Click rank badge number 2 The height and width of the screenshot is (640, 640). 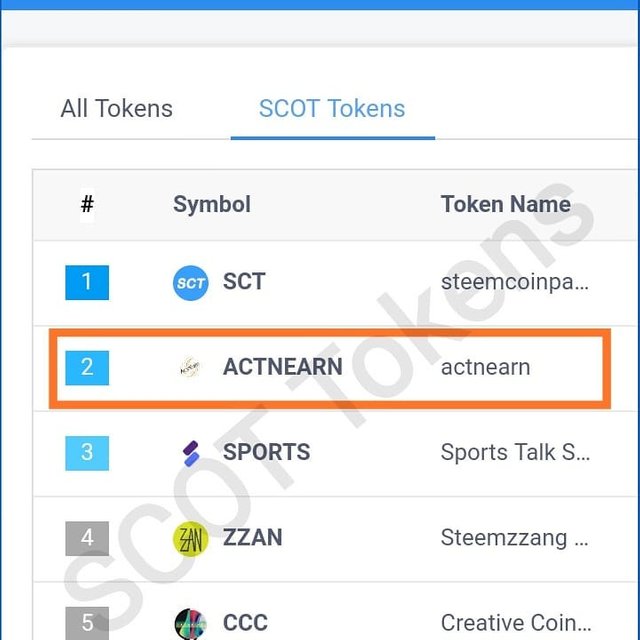[87, 367]
